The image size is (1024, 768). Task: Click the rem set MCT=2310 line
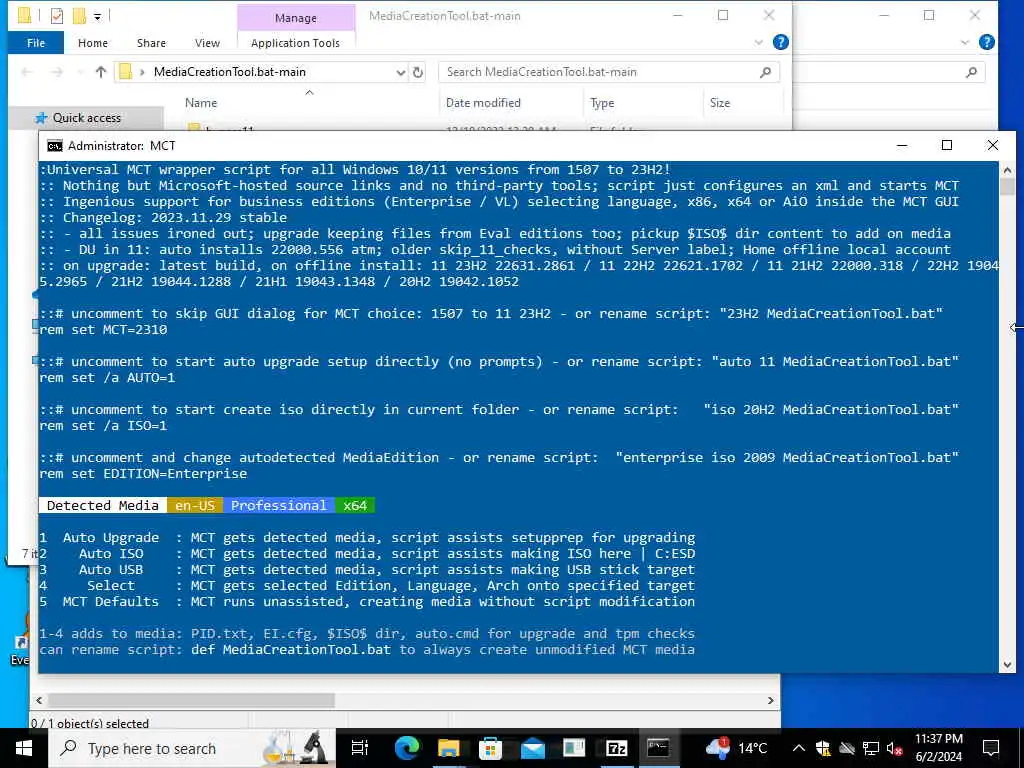point(103,330)
